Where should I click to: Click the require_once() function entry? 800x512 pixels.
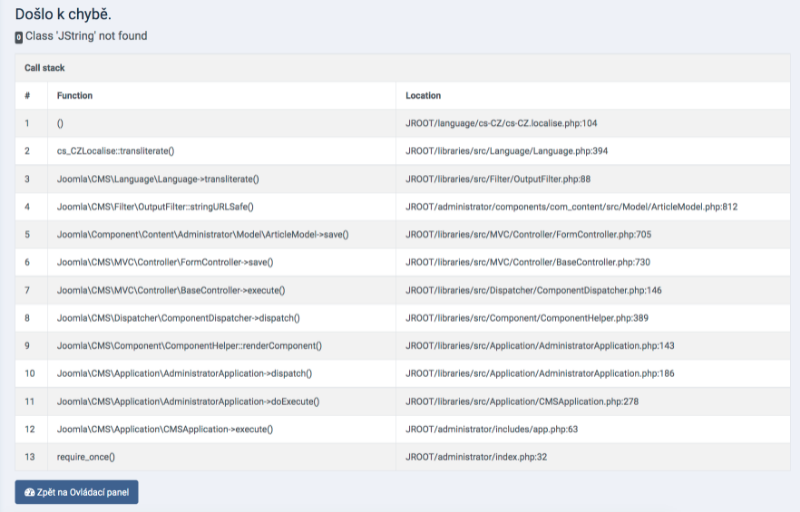pos(86,456)
